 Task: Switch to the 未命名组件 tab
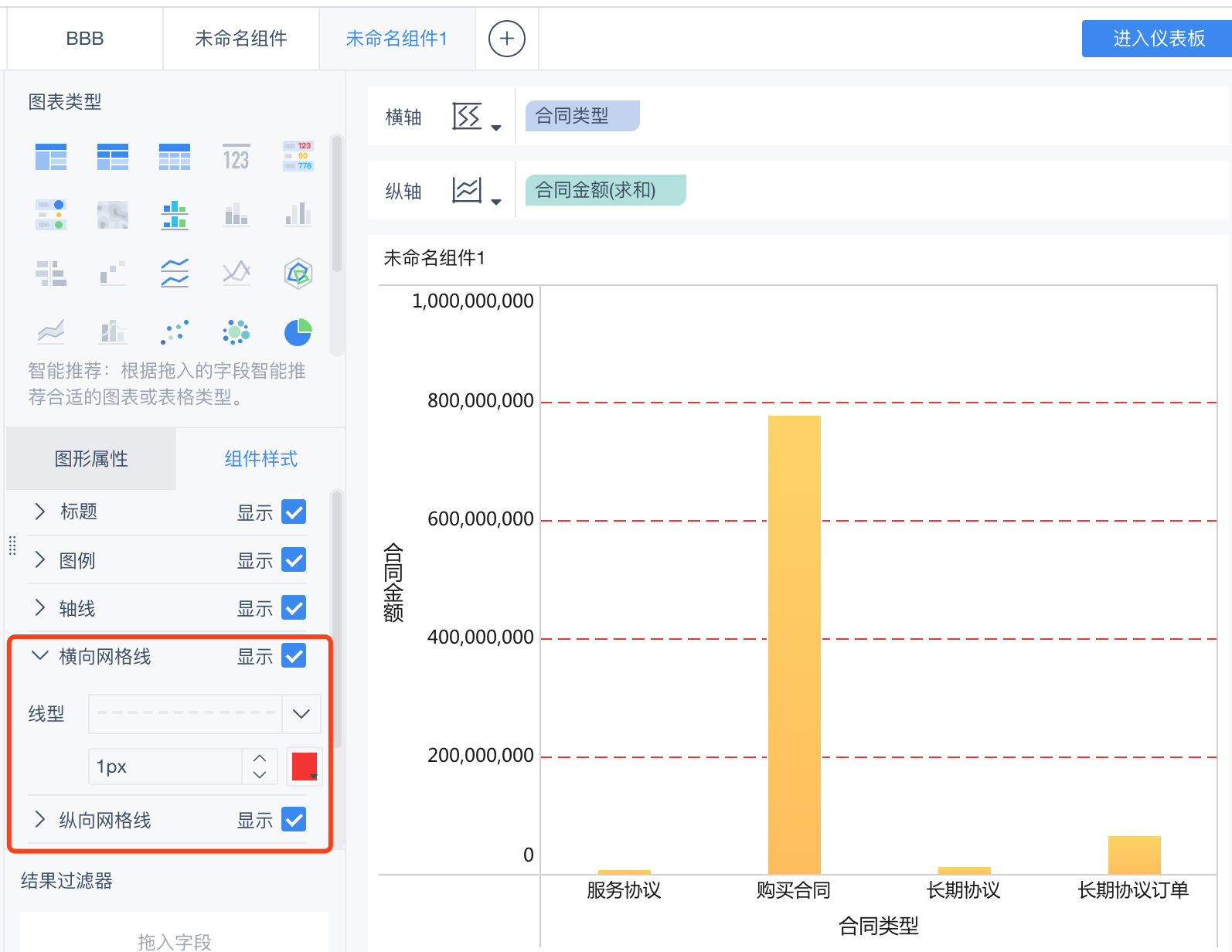(x=240, y=39)
